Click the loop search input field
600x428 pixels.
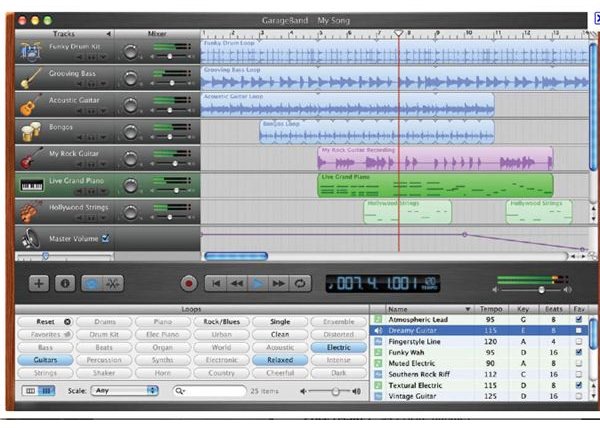209,391
